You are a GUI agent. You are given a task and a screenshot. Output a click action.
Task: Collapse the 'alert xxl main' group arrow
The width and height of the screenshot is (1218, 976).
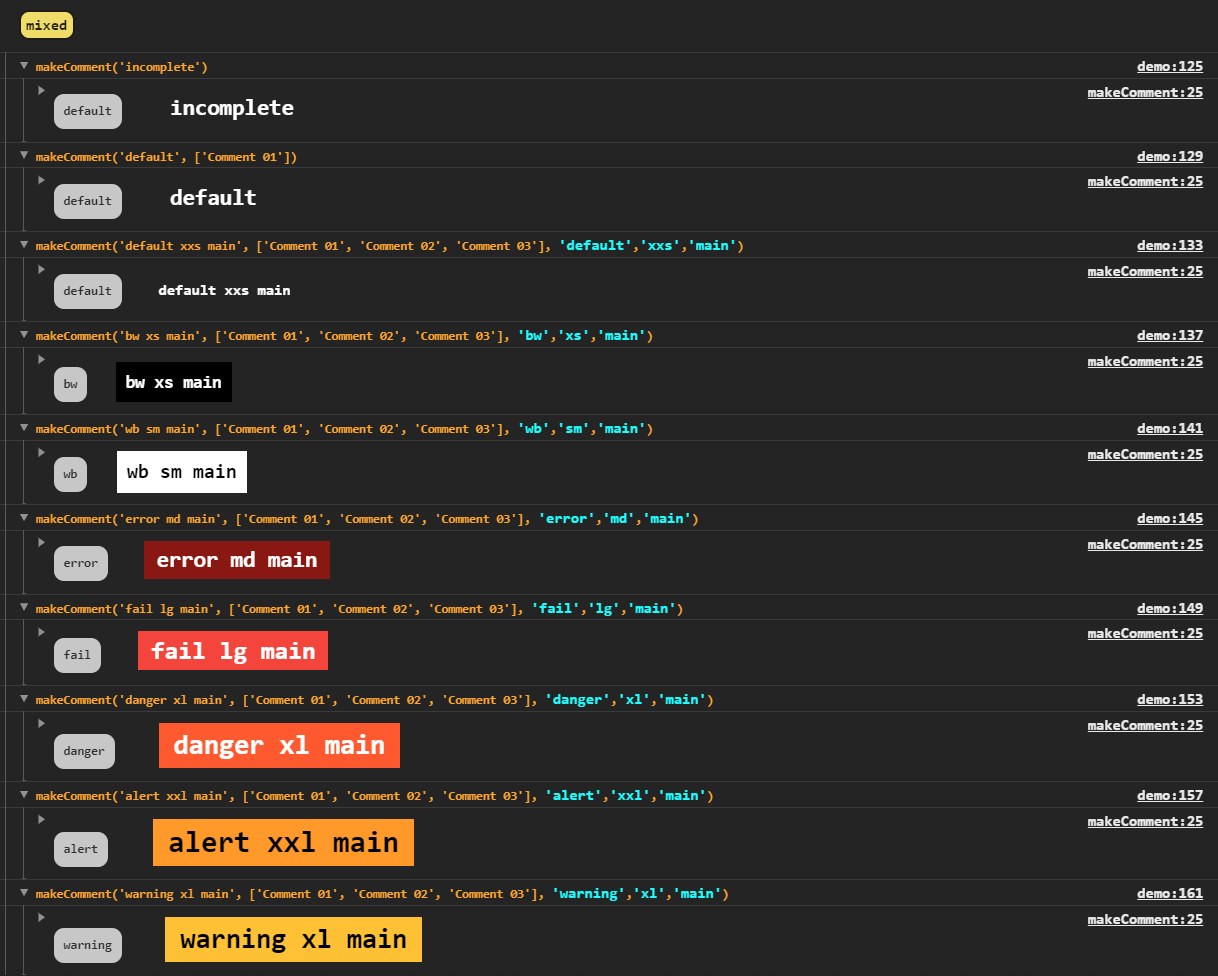[24, 795]
